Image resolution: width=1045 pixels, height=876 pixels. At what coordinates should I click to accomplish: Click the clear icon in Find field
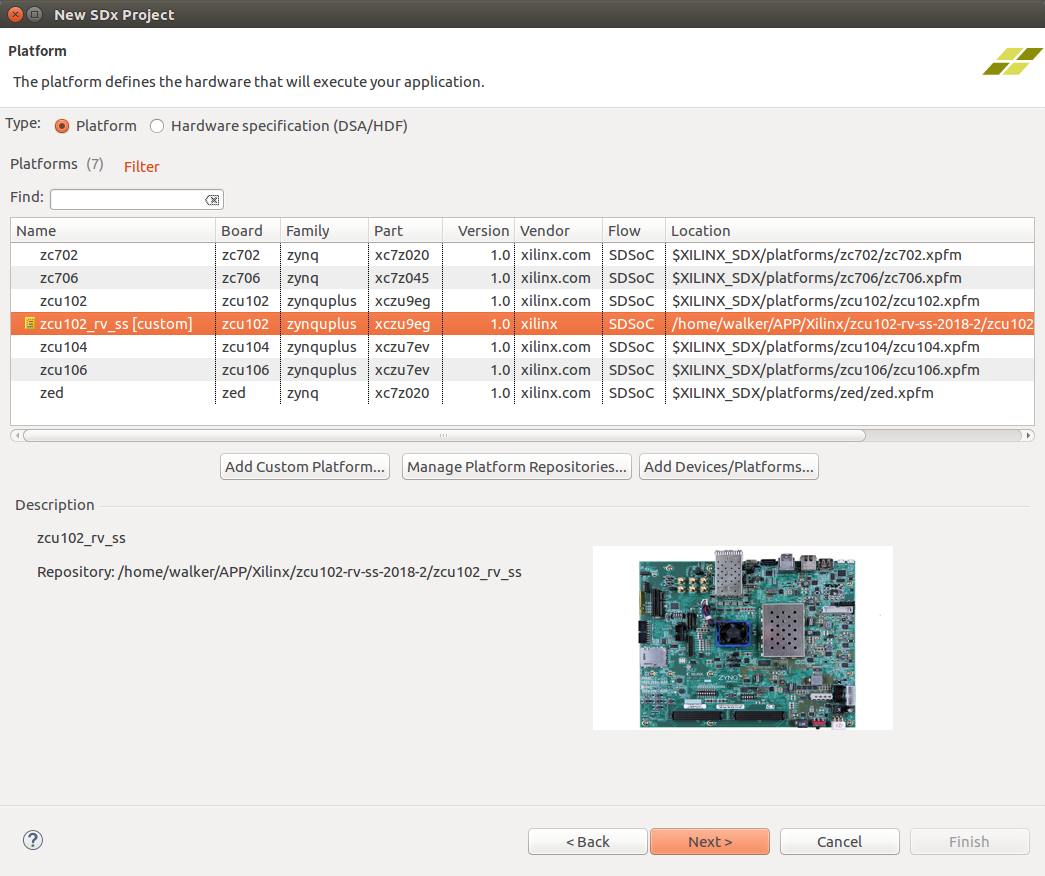click(x=212, y=200)
